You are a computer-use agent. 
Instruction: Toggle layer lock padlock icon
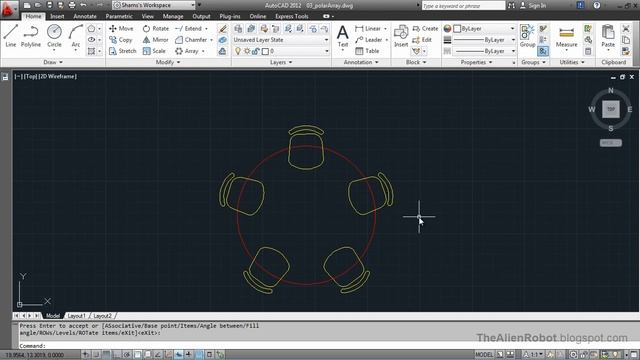(256, 51)
